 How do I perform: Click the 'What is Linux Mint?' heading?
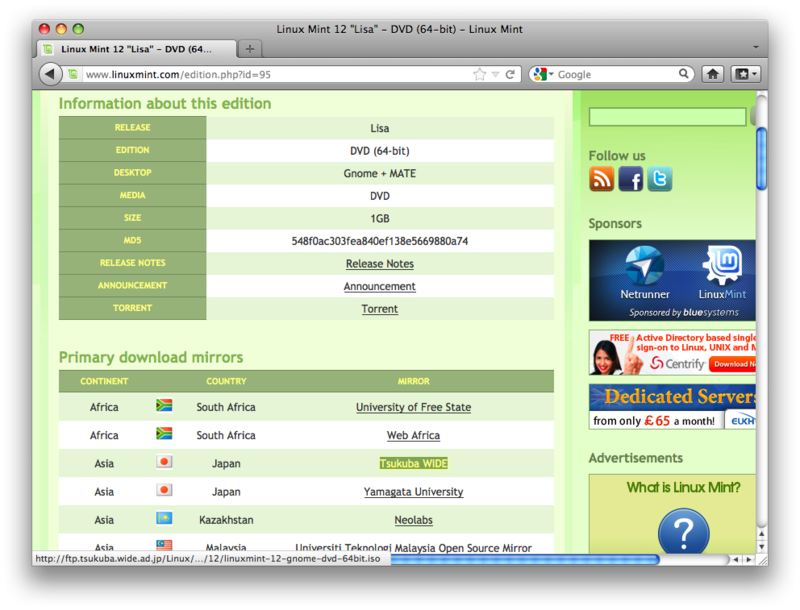683,487
